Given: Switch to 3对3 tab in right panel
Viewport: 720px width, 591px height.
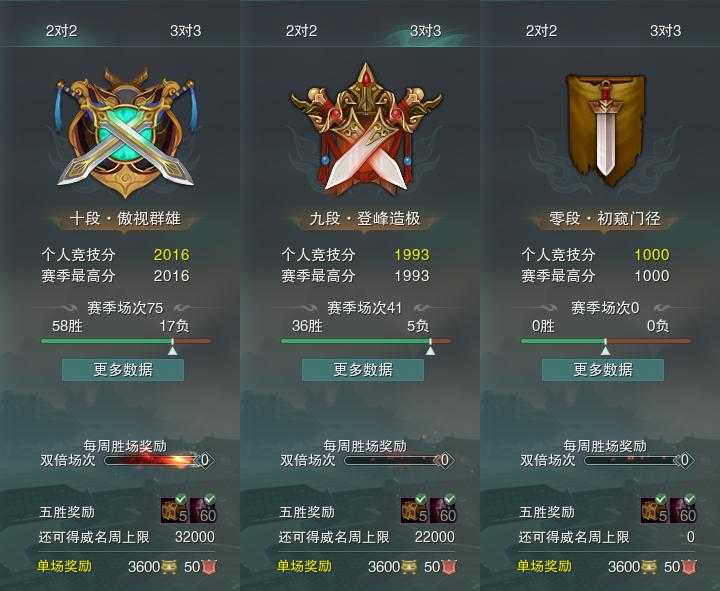Looking at the screenshot, I should pyautogui.click(x=665, y=31).
